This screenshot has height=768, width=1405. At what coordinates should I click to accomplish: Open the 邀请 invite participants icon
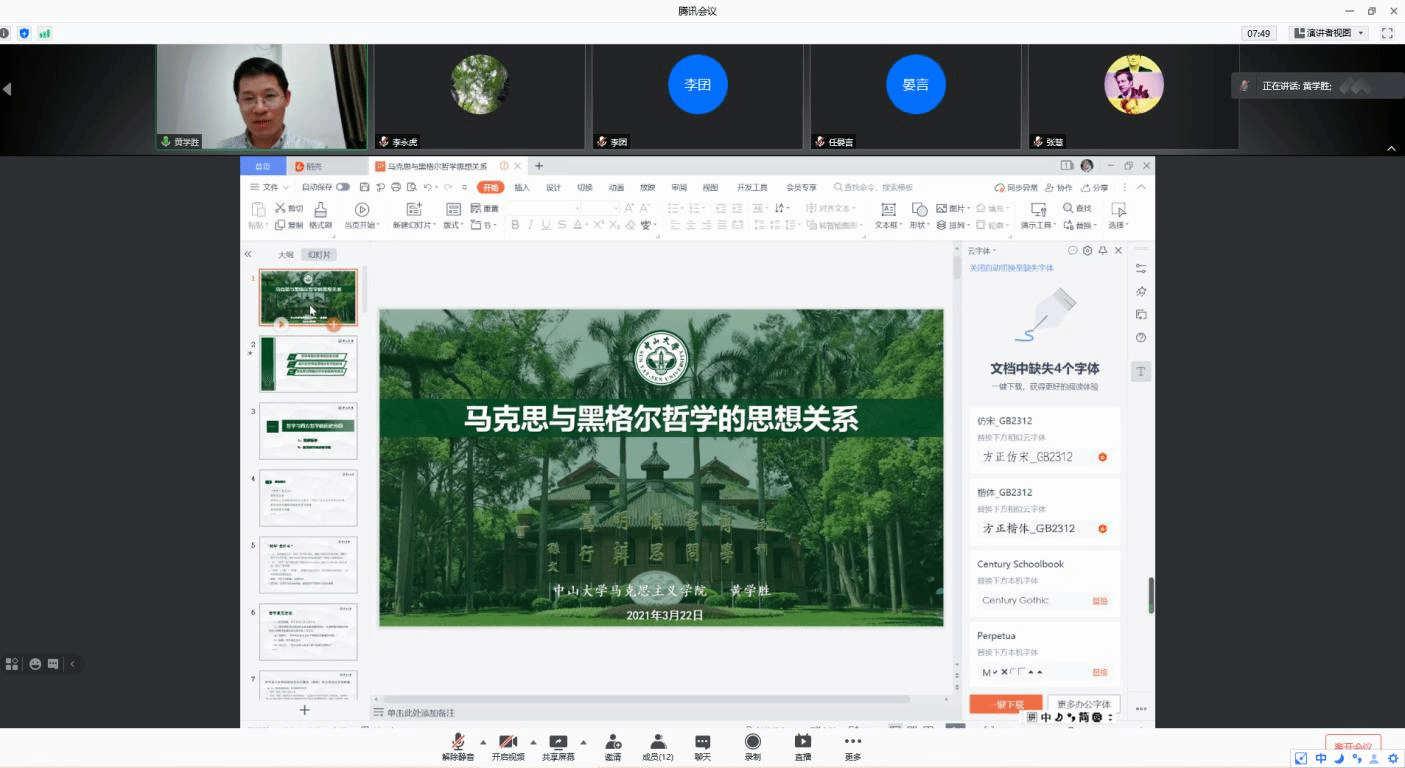(613, 742)
